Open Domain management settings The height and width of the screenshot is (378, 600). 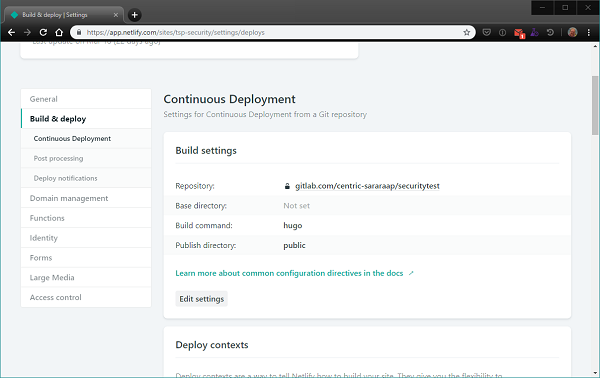[86, 198]
